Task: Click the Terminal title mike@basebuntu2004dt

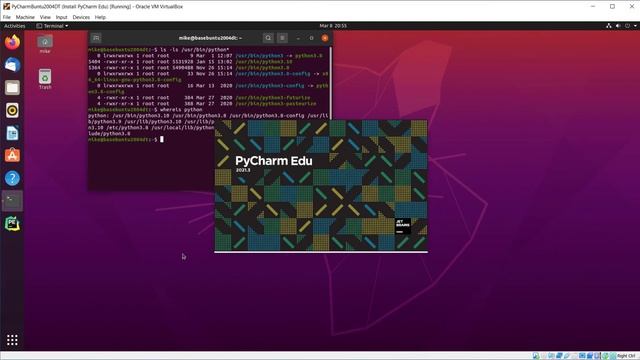Action: click(210, 38)
